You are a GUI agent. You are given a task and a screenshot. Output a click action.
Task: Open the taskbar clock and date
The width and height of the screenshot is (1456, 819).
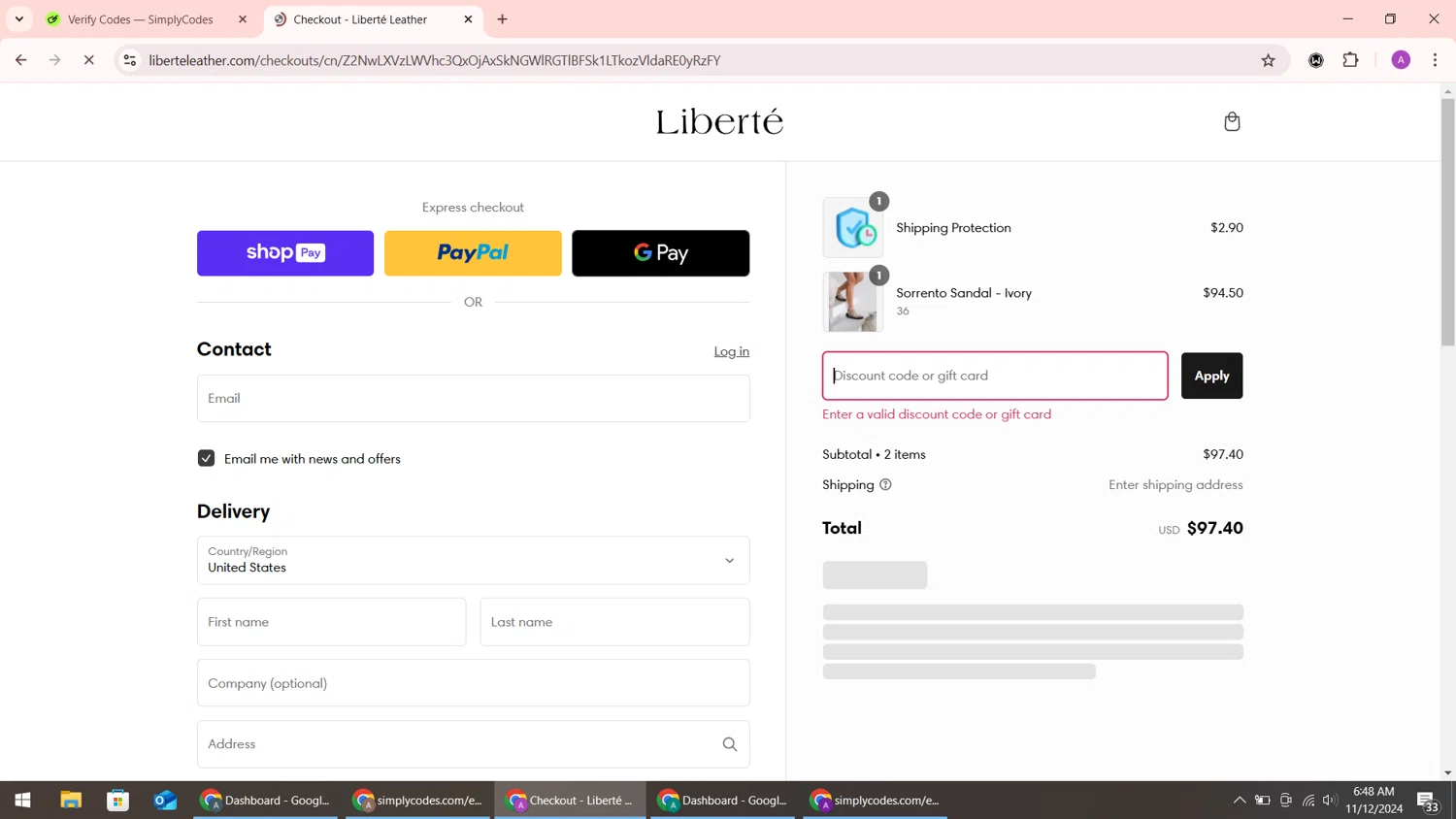coord(1373,801)
